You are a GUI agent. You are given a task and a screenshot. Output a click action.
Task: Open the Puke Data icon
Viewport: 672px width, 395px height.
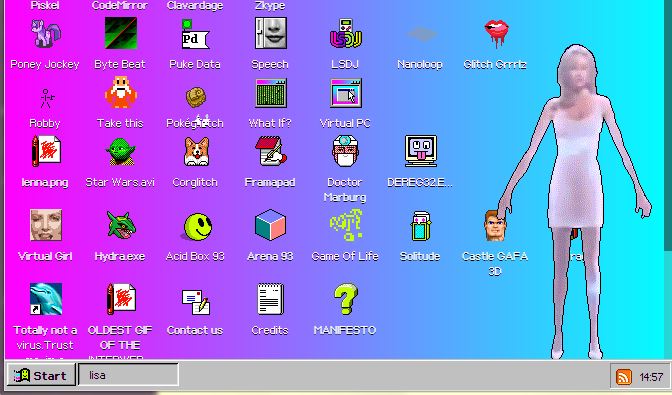[x=195, y=33]
